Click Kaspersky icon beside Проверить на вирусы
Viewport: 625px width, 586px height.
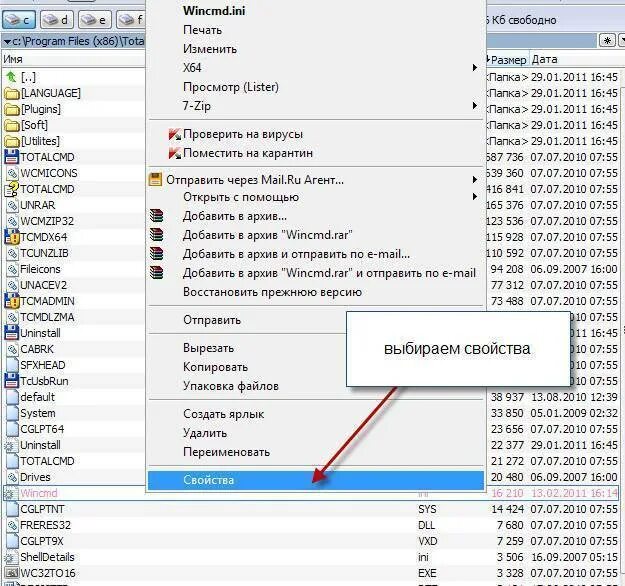[x=175, y=134]
